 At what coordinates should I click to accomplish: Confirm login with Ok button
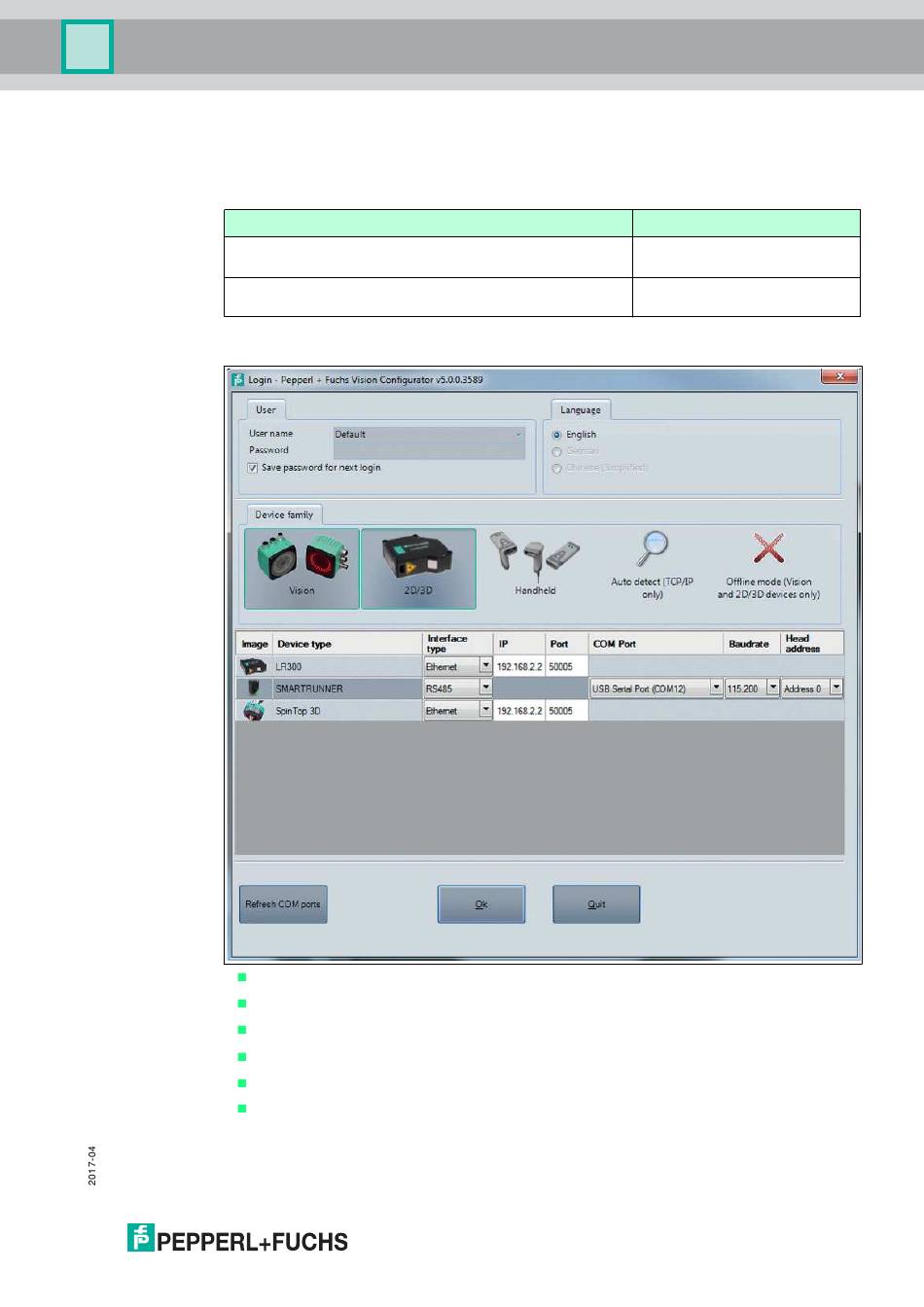tap(481, 904)
